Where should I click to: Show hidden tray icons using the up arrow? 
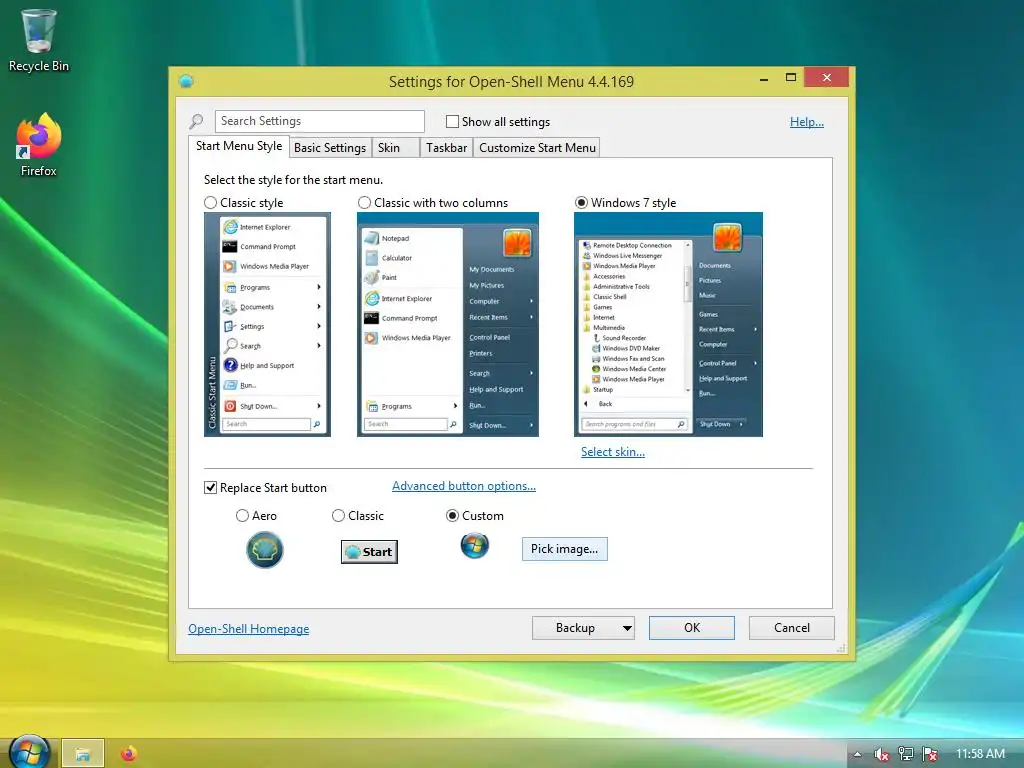coord(857,754)
